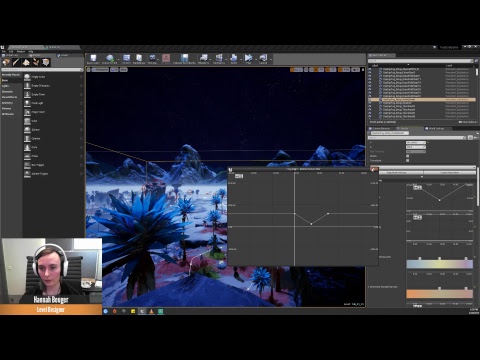
Task: Click the Lit view mode button
Action: tap(114, 70)
